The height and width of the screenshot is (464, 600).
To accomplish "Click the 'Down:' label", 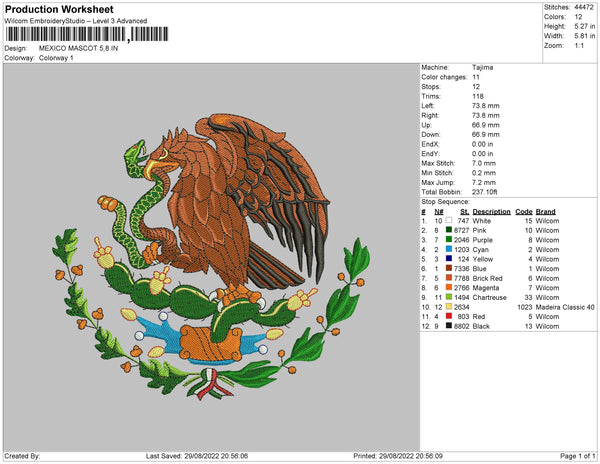I will click(x=431, y=135).
